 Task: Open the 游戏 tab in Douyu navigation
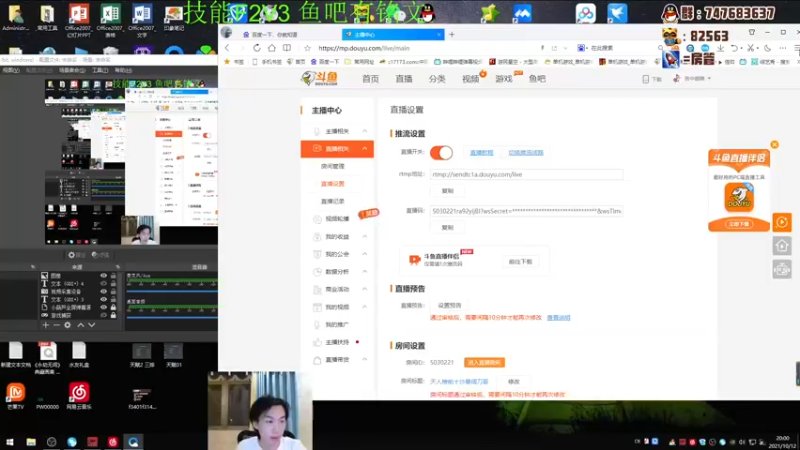(x=504, y=79)
